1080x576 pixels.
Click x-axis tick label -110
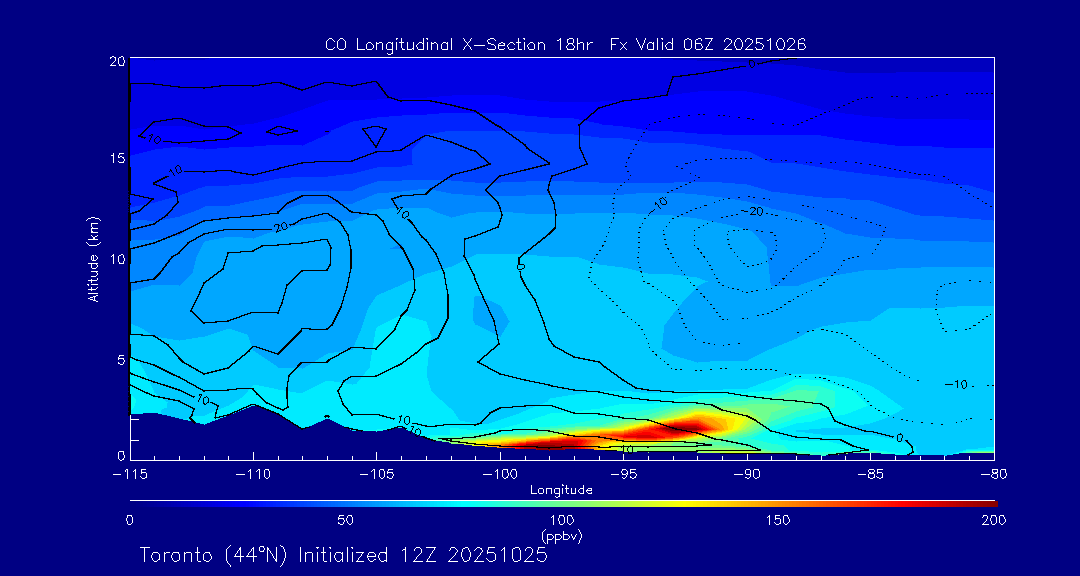[x=253, y=474]
